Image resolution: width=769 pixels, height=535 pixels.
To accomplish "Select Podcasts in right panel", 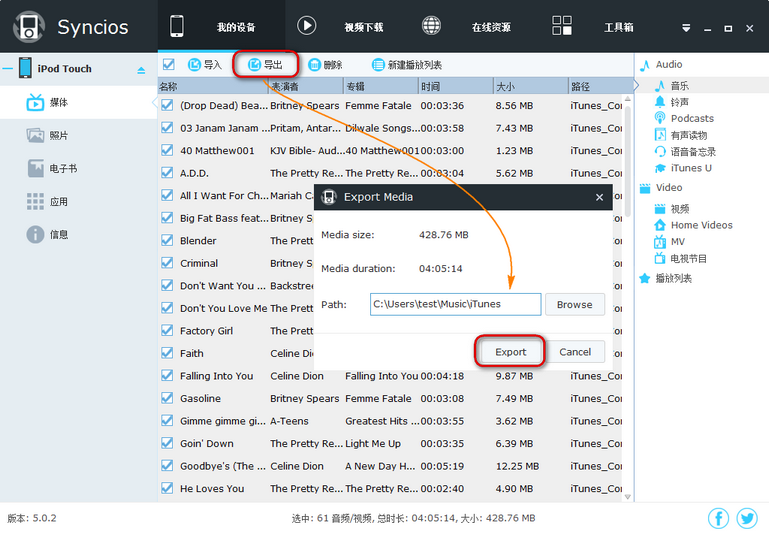I will pyautogui.click(x=684, y=118).
